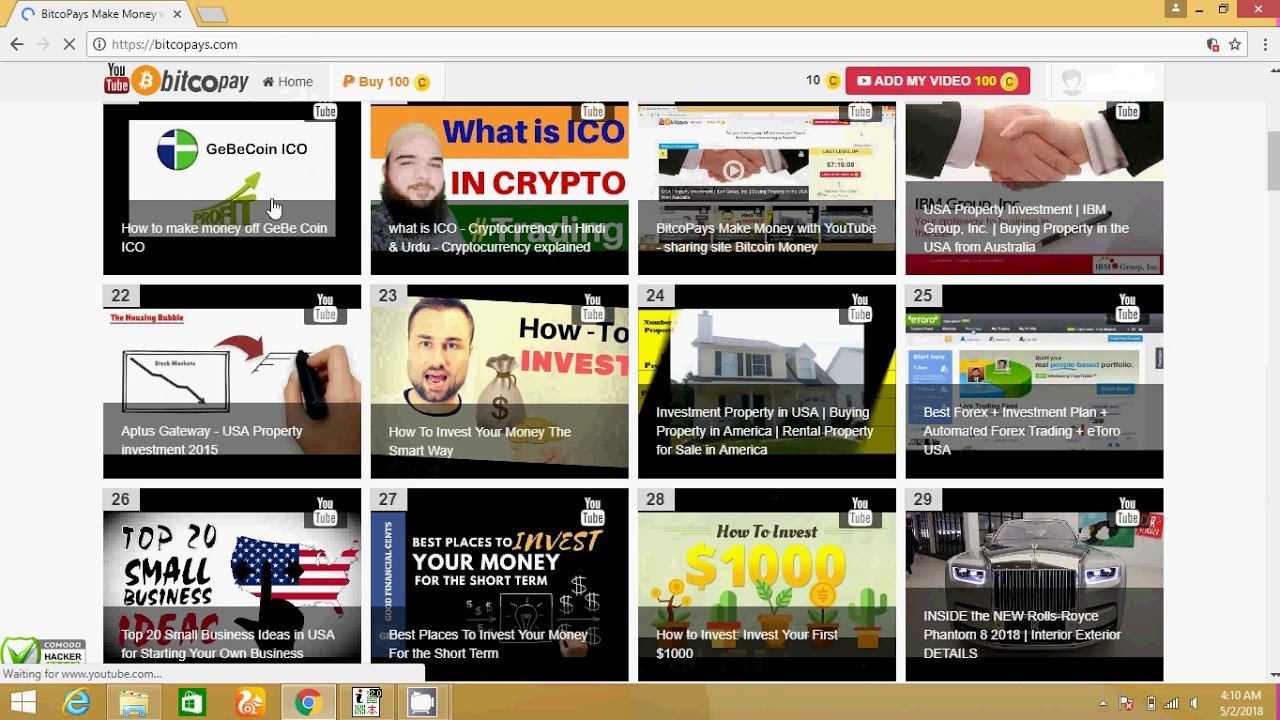Click the blocked content icon in address bar
Viewport: 1280px width, 720px height.
coord(1212,44)
